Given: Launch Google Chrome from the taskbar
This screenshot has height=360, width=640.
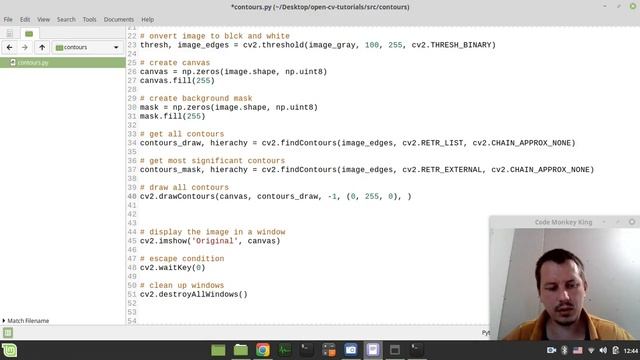Looking at the screenshot, I should pos(263,350).
